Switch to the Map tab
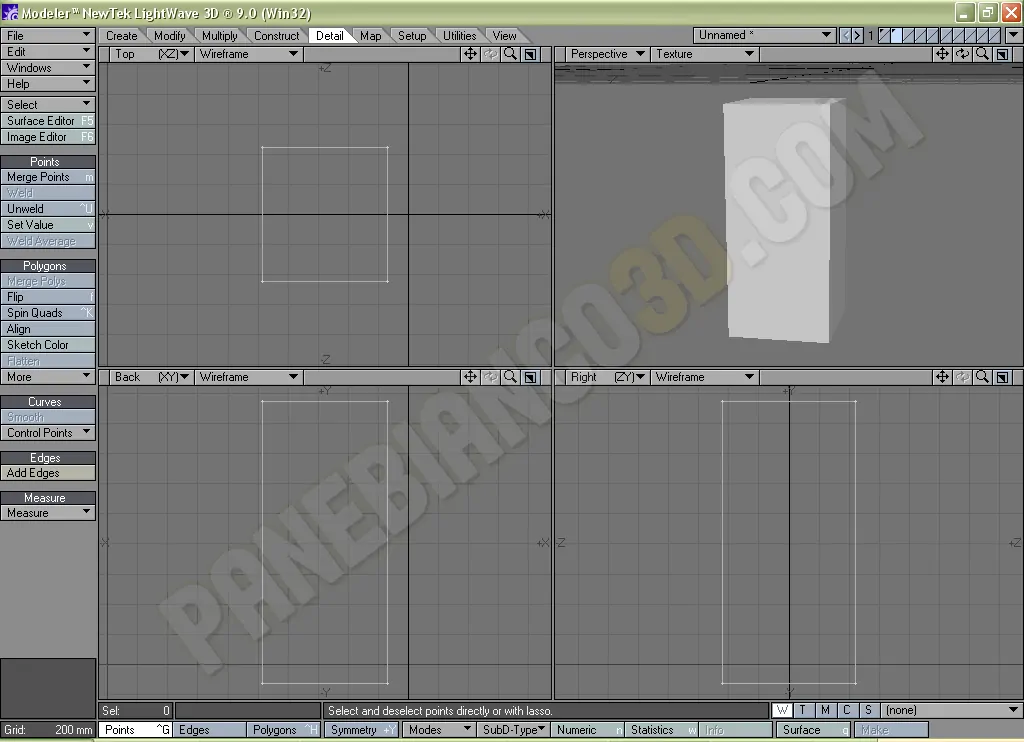Screen dimensions: 1024x742 click(370, 36)
